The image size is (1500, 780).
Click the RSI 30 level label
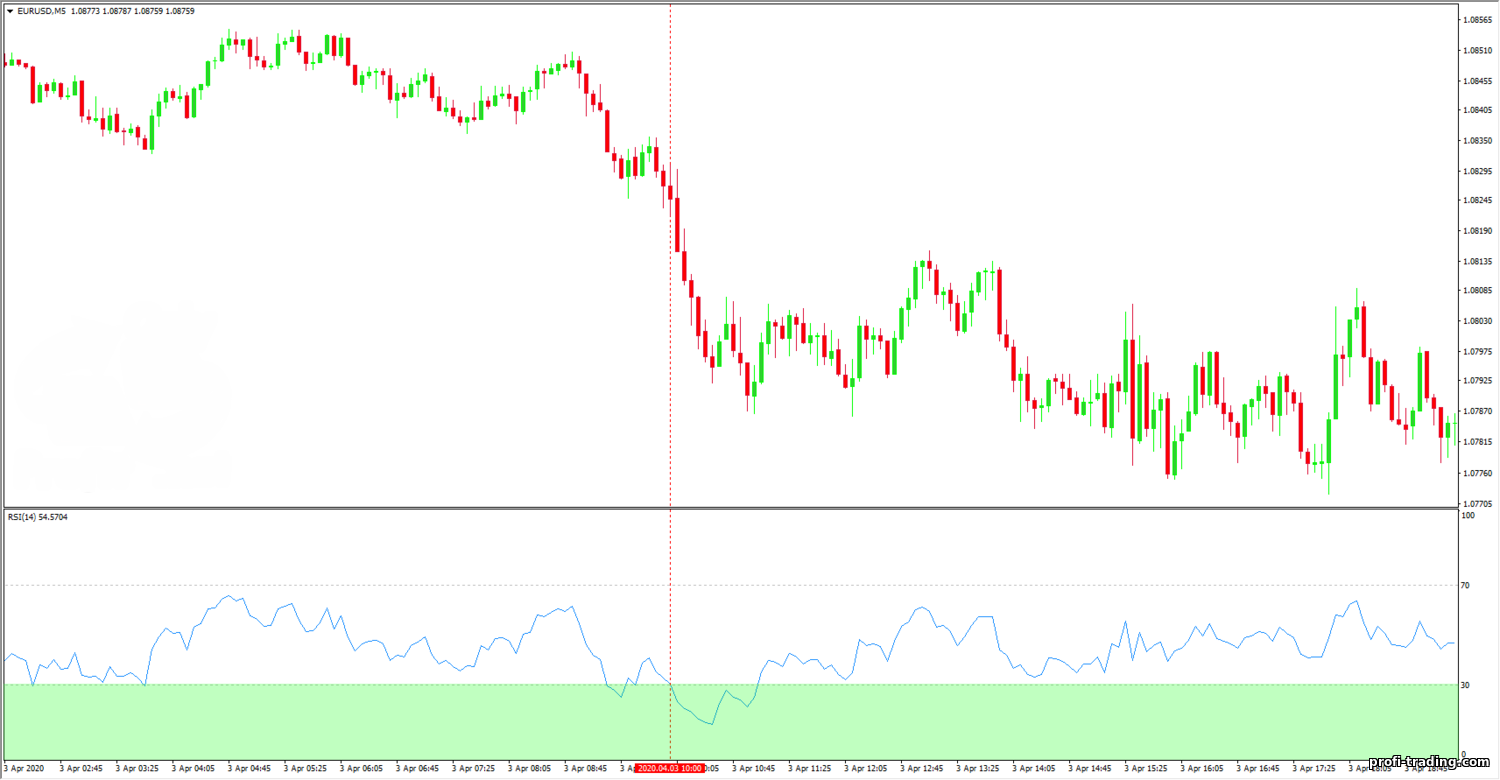click(1467, 685)
